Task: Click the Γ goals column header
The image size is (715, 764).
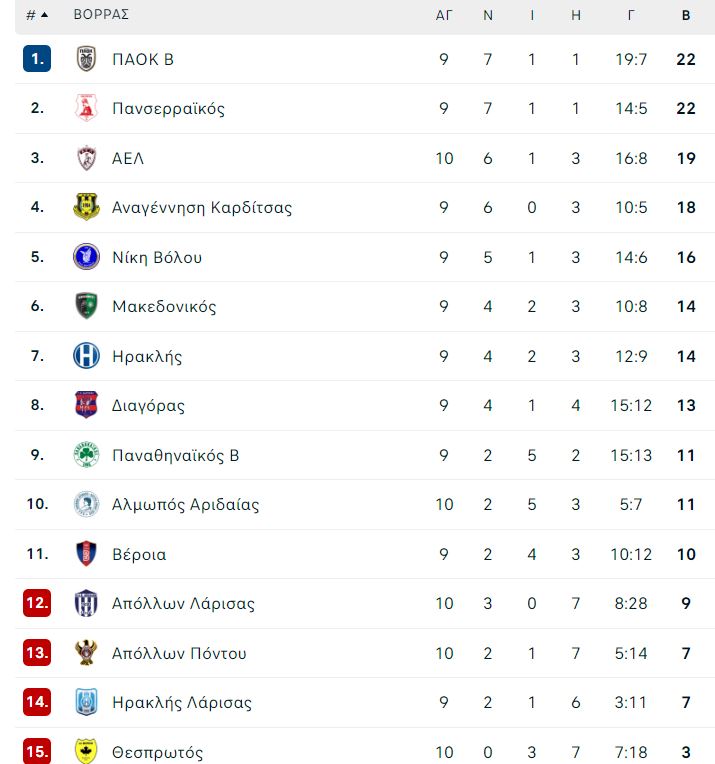Action: coord(631,16)
